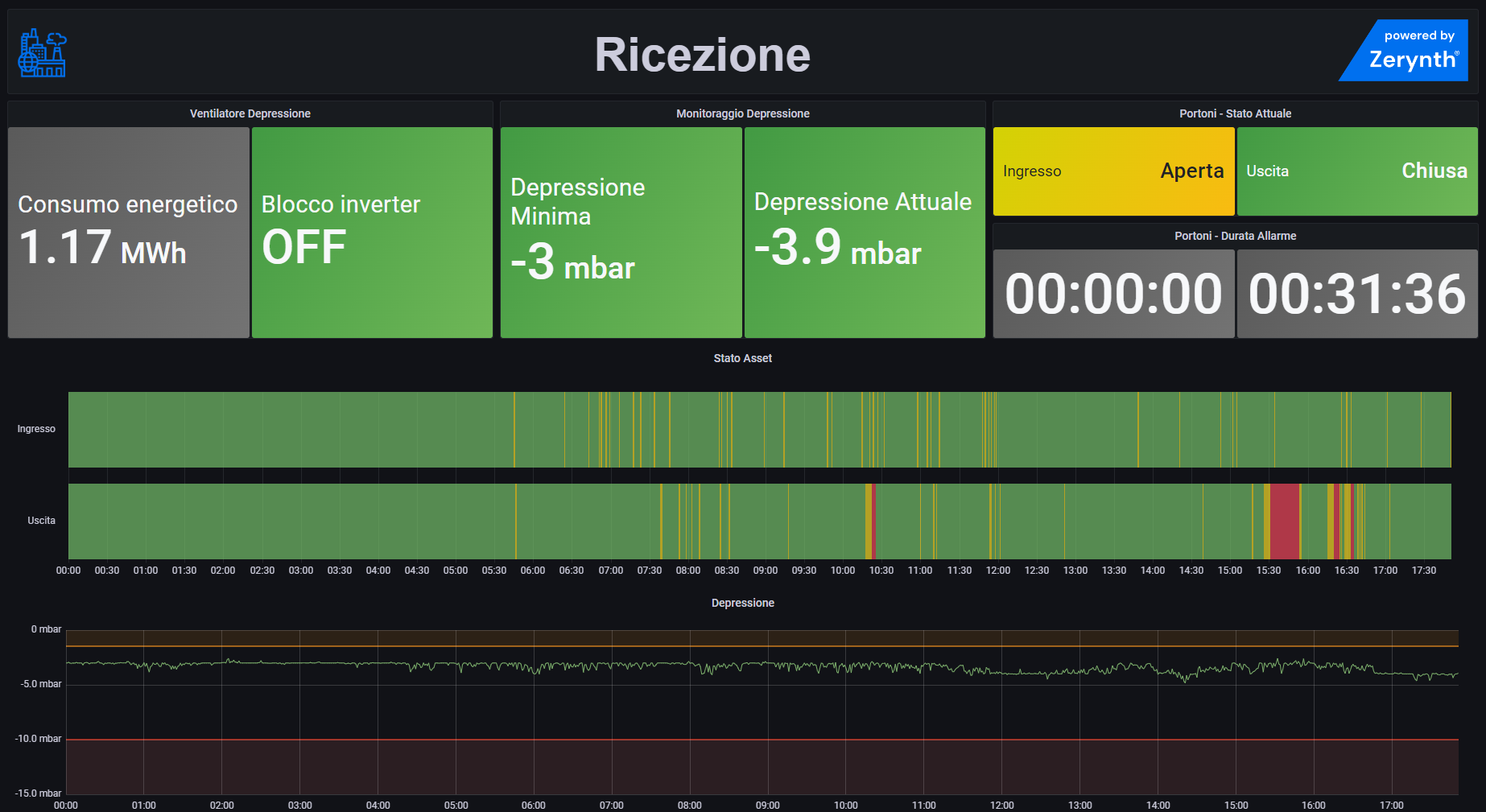Click the wide red alarm block in Uscita timeline
Image resolution: width=1486 pixels, height=812 pixels.
pos(1285,521)
